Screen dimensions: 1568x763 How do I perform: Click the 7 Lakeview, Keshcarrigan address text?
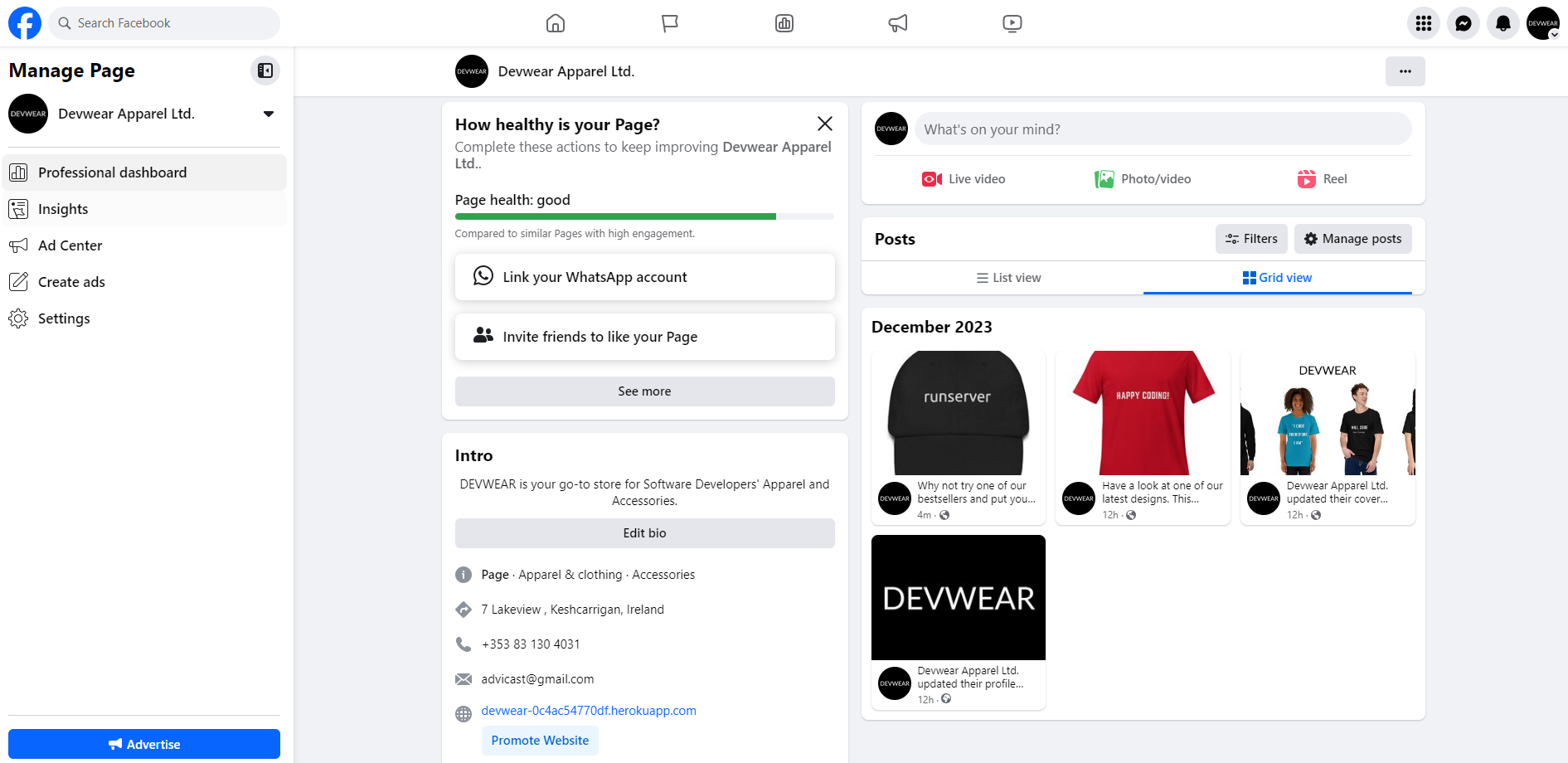pyautogui.click(x=572, y=610)
